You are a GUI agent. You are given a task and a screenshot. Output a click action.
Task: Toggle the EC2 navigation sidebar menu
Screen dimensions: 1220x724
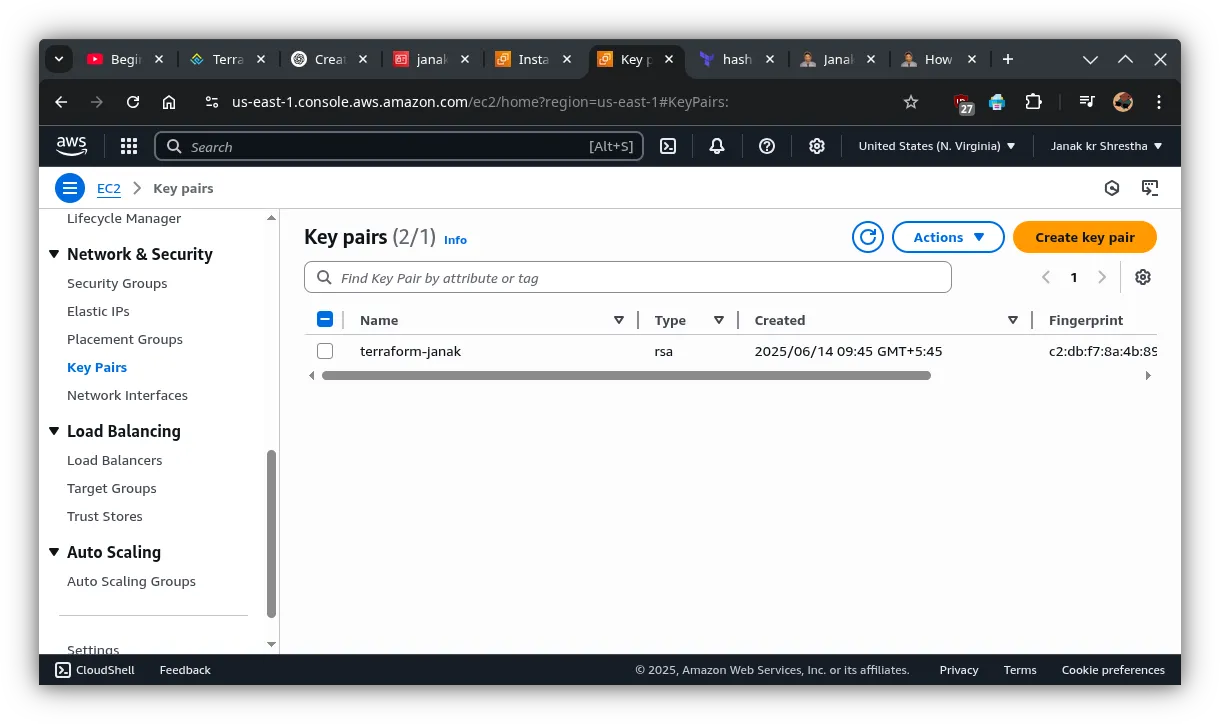tap(69, 188)
